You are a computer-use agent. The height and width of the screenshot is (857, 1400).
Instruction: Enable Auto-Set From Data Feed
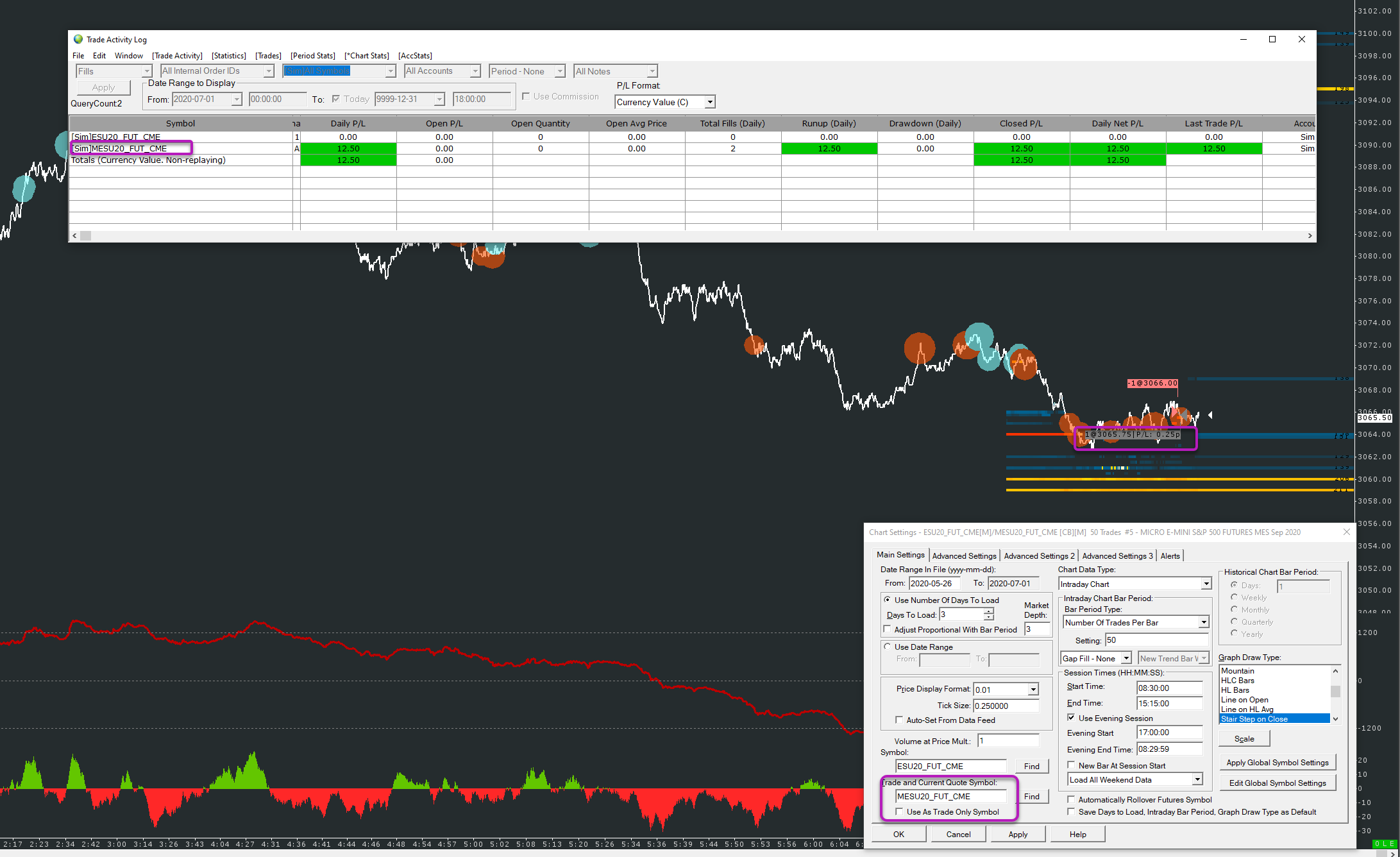(x=899, y=720)
